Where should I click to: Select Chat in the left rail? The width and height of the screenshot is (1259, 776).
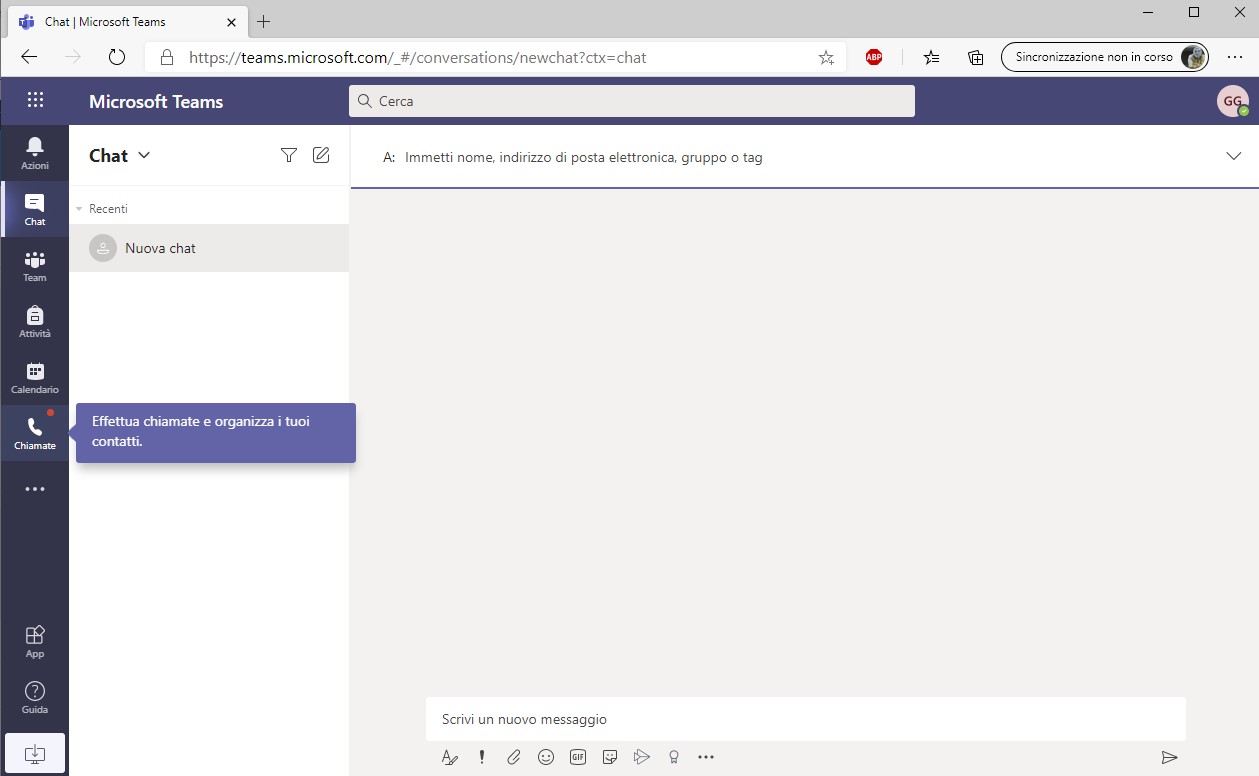tap(35, 209)
